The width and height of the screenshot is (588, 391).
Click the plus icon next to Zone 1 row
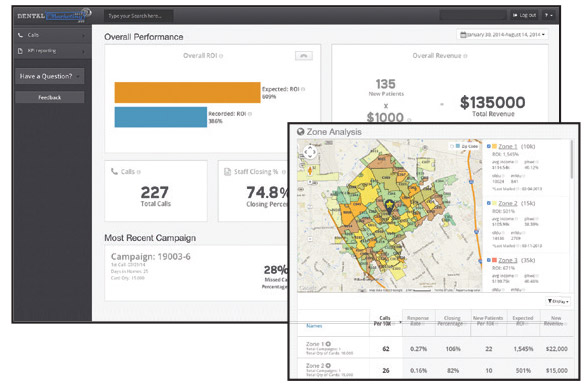tap(328, 344)
